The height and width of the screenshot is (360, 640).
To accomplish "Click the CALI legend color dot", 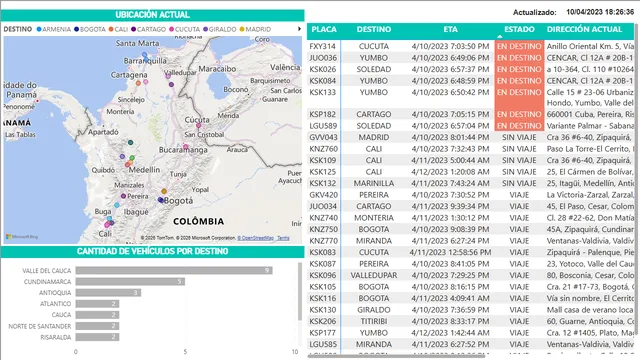I will [111, 29].
